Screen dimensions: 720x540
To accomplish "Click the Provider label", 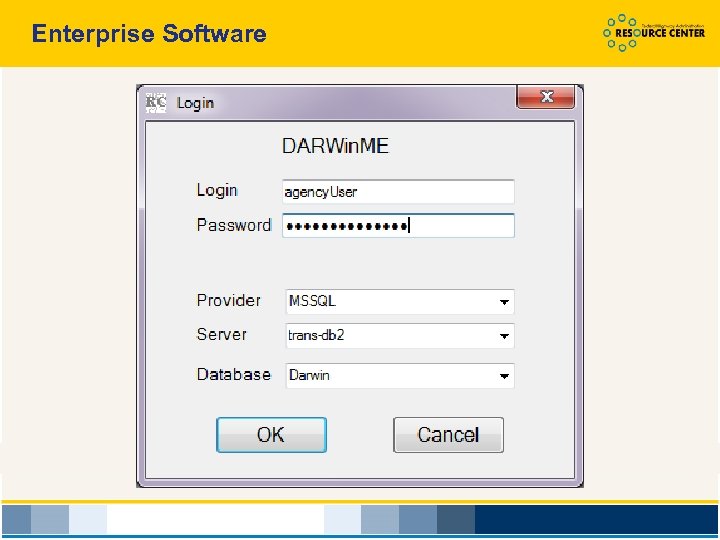I will [229, 300].
